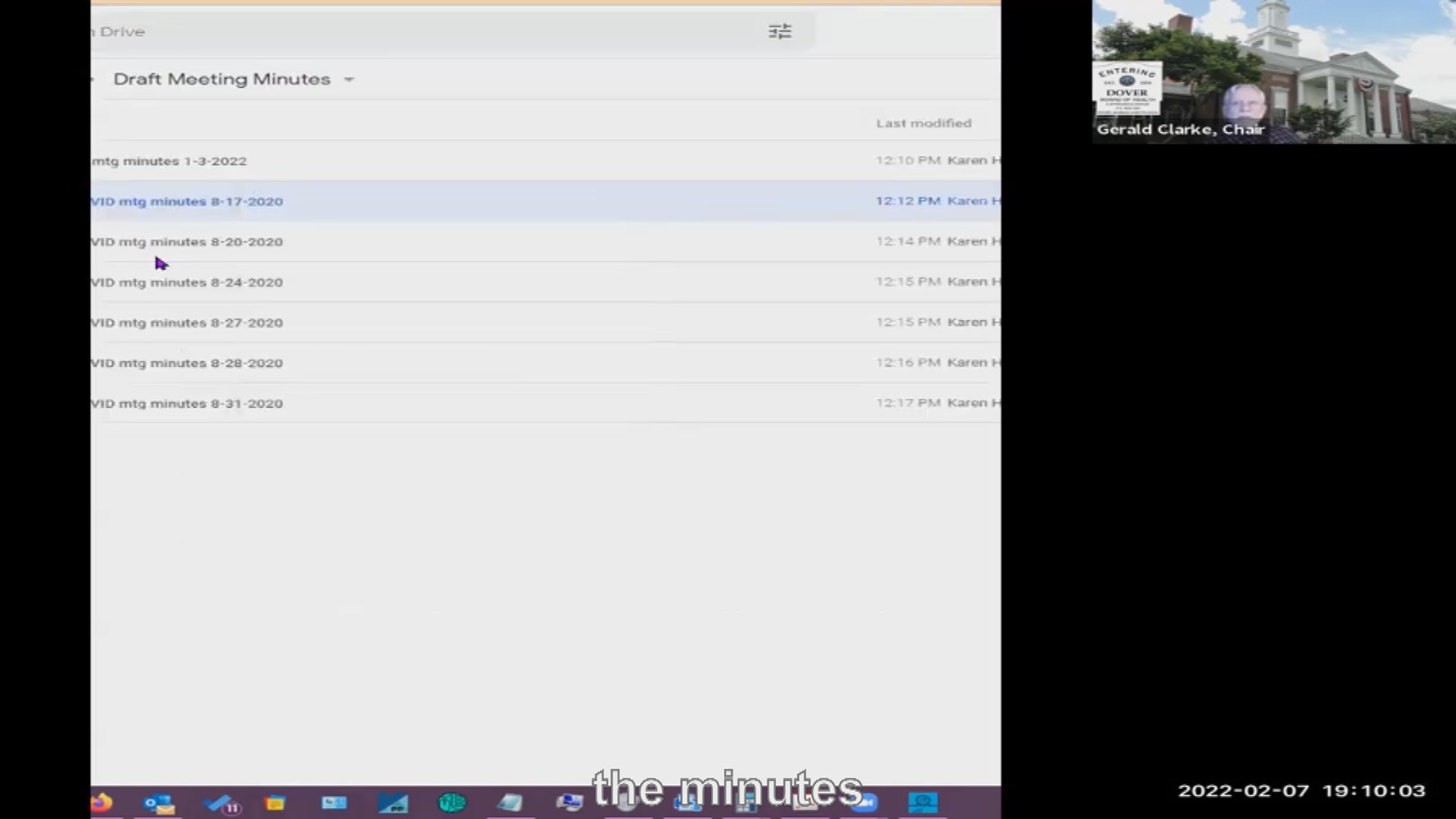This screenshot has width=1456, height=819.
Task: Open the yellow folder taskbar icon
Action: pyautogui.click(x=275, y=803)
